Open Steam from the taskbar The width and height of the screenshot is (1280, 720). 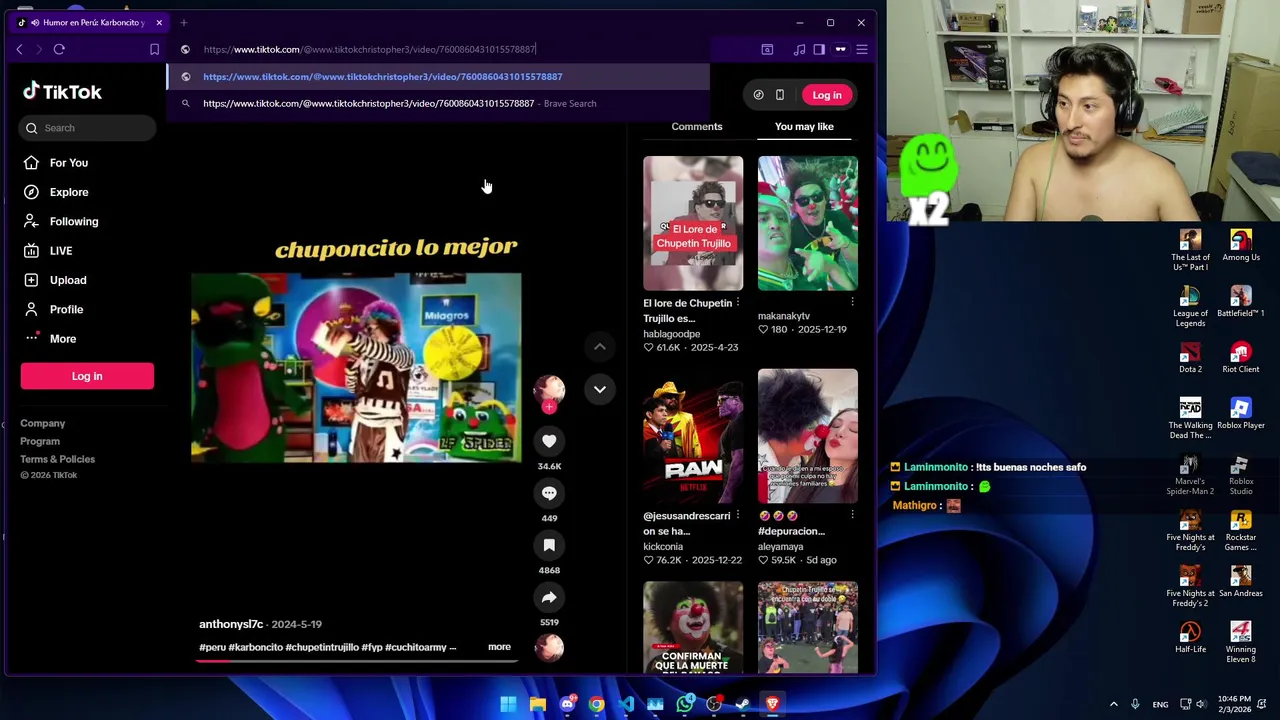point(743,704)
